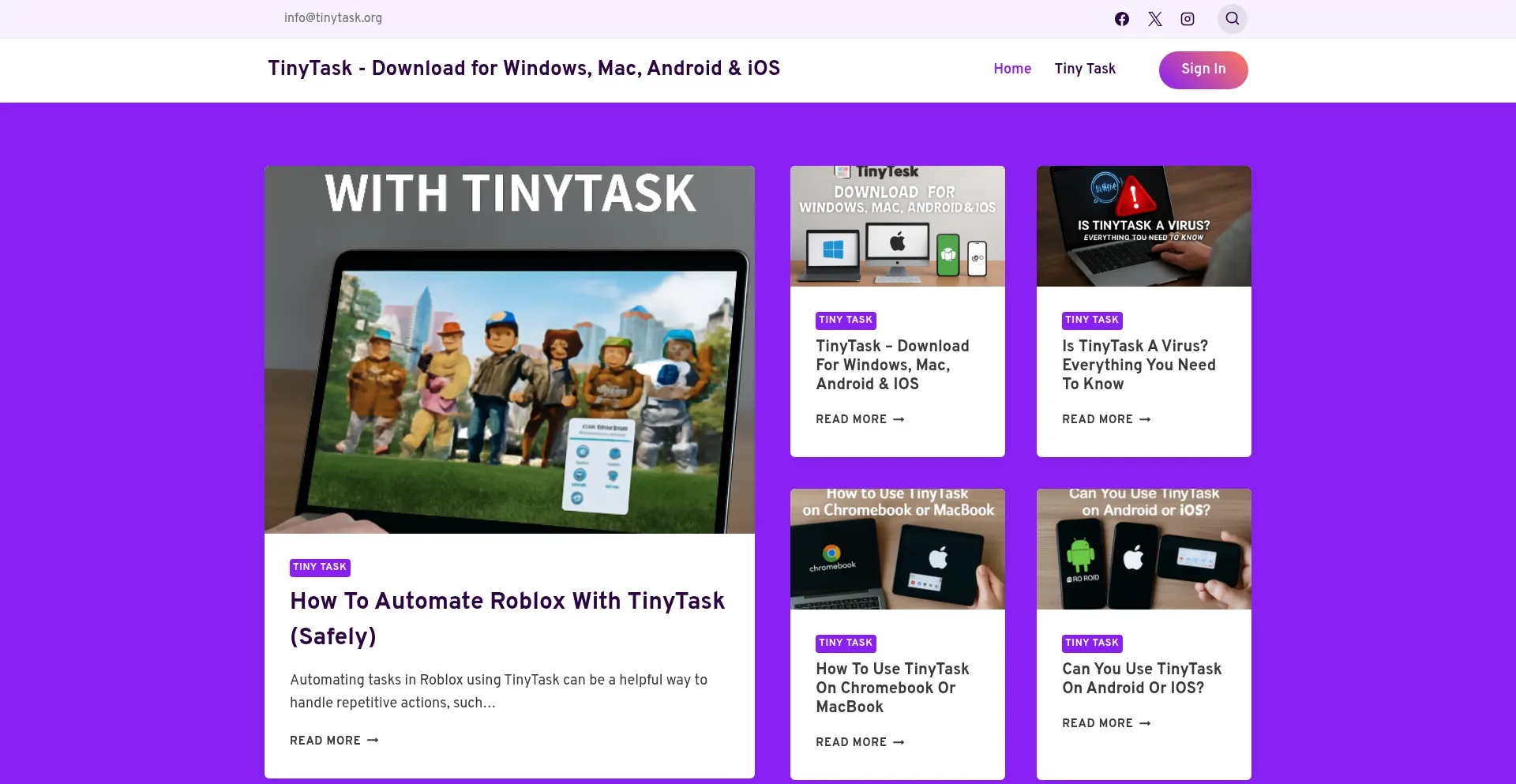Image resolution: width=1516 pixels, height=784 pixels.
Task: Open the X (Twitter) social icon
Action: click(1154, 19)
